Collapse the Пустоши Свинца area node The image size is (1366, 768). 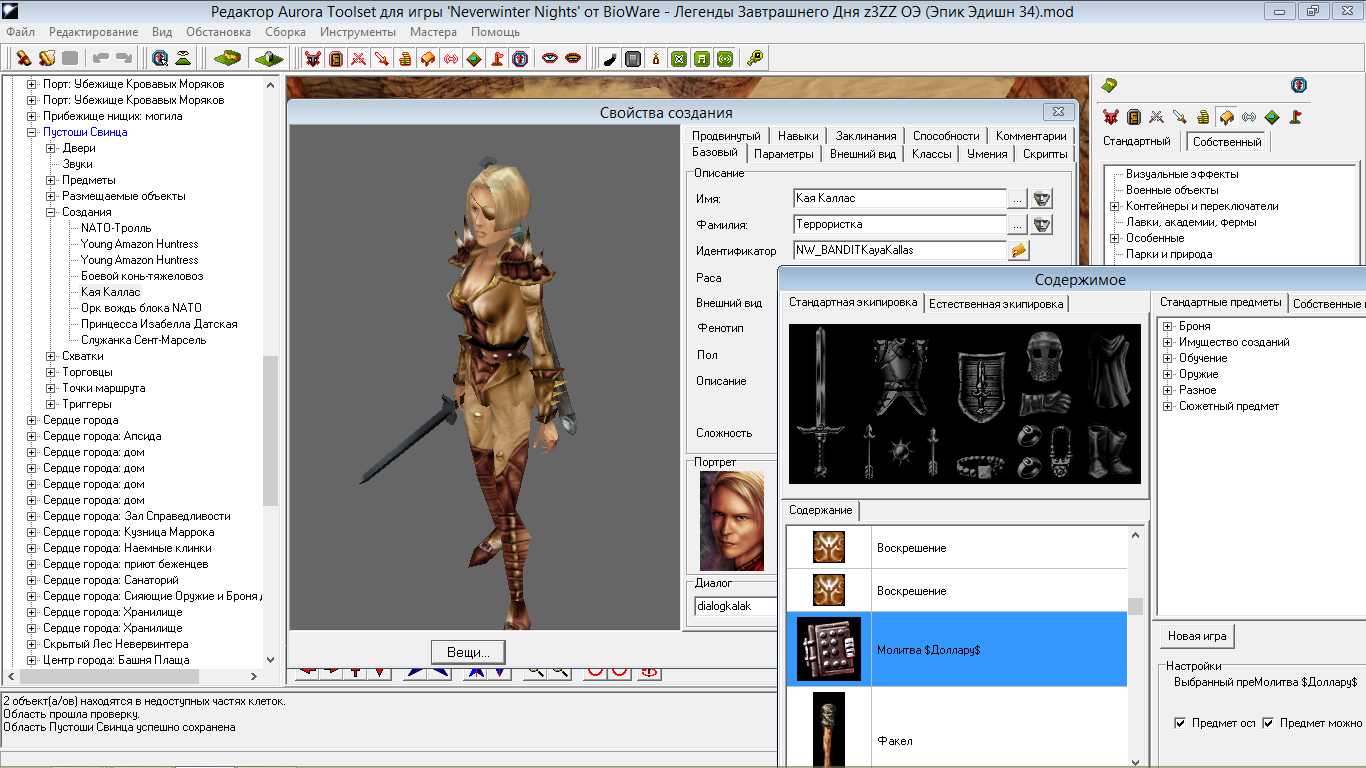coord(31,132)
